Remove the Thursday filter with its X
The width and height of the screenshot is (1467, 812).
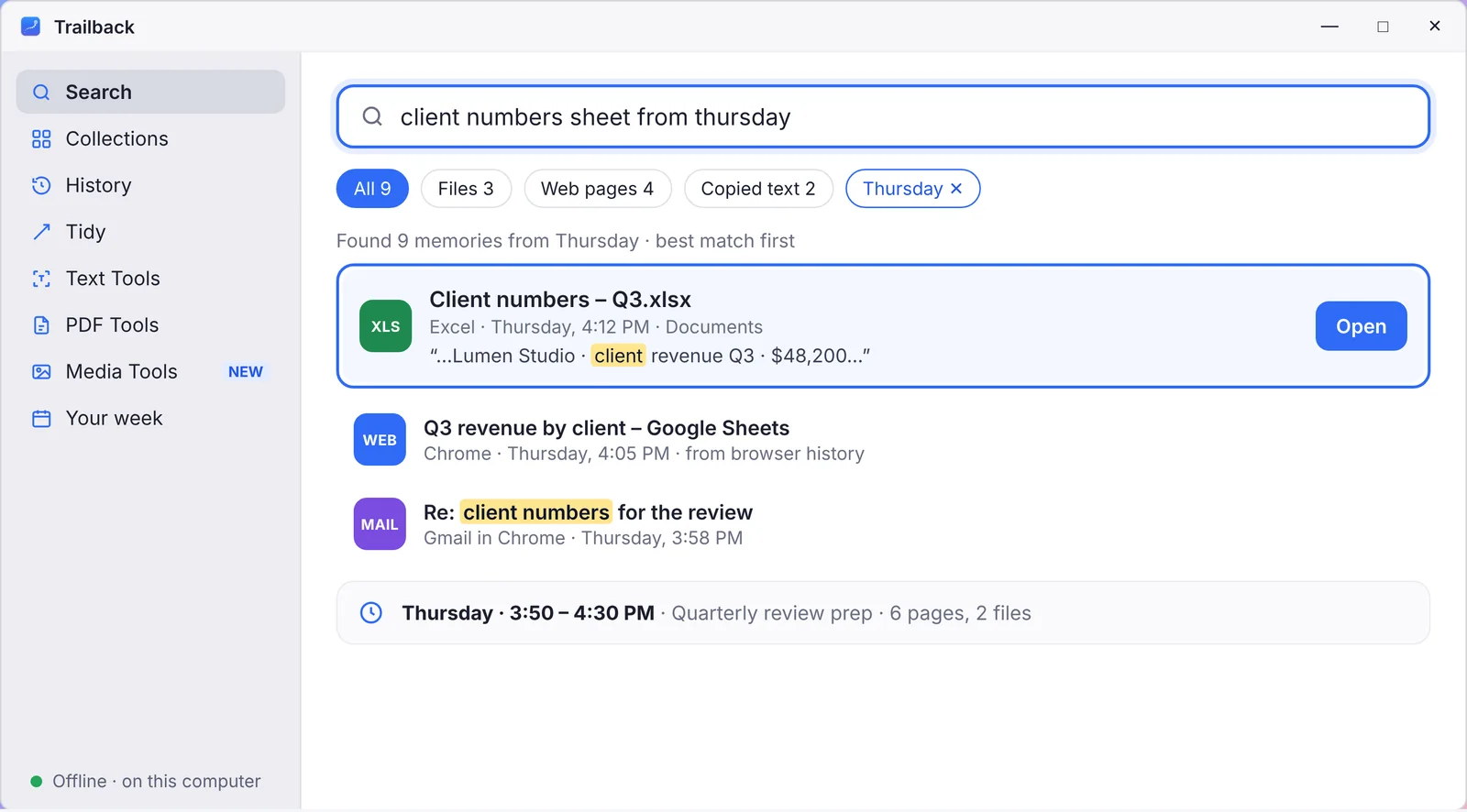coord(956,189)
